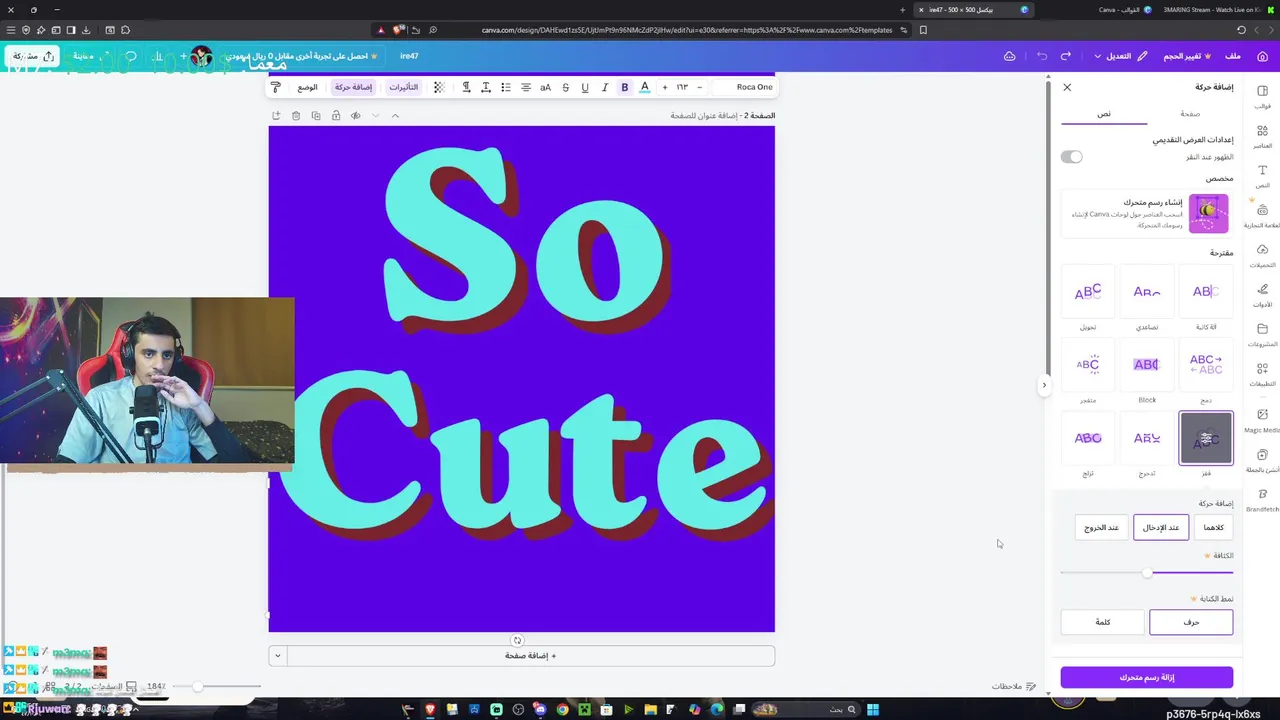
Task: Select 'on exit' (عند الخروج) animation timing
Action: (x=1102, y=527)
